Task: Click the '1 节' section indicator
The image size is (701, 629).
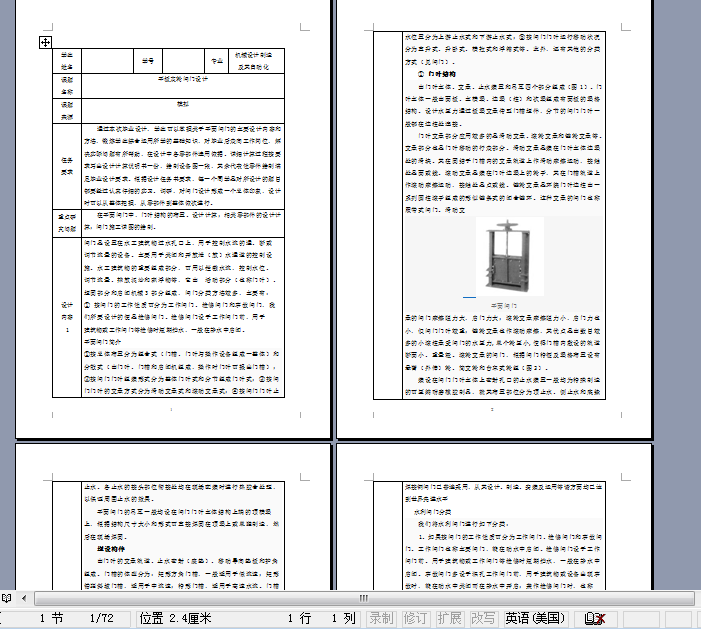Action: 51,618
